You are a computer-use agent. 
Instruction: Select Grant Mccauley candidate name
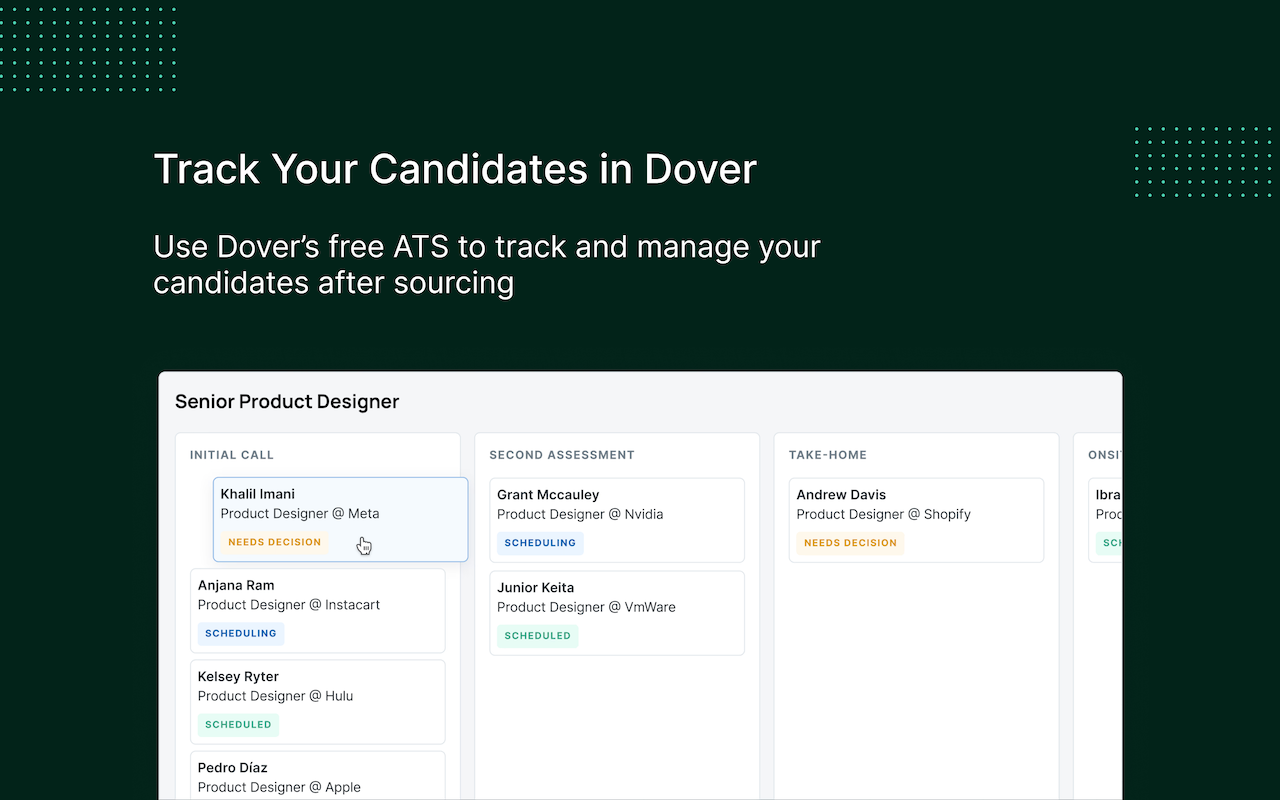(x=548, y=494)
